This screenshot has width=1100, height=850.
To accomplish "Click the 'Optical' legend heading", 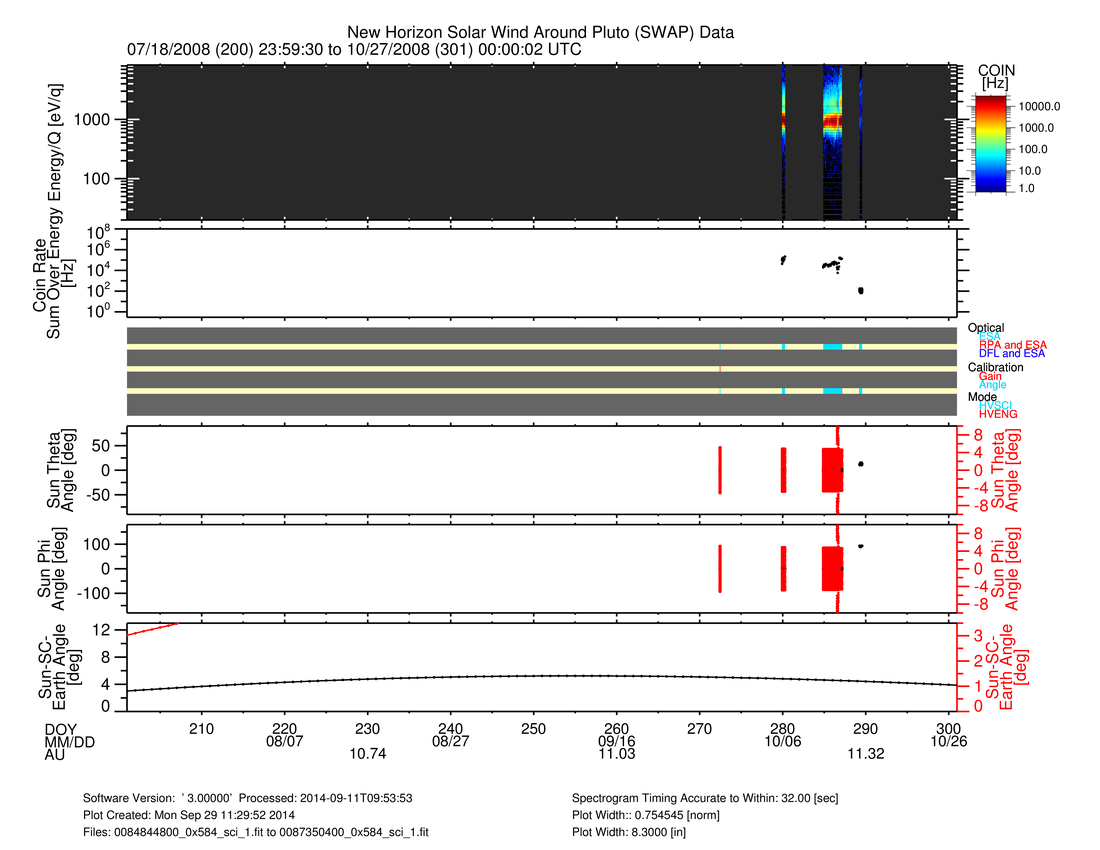I will coord(985,328).
